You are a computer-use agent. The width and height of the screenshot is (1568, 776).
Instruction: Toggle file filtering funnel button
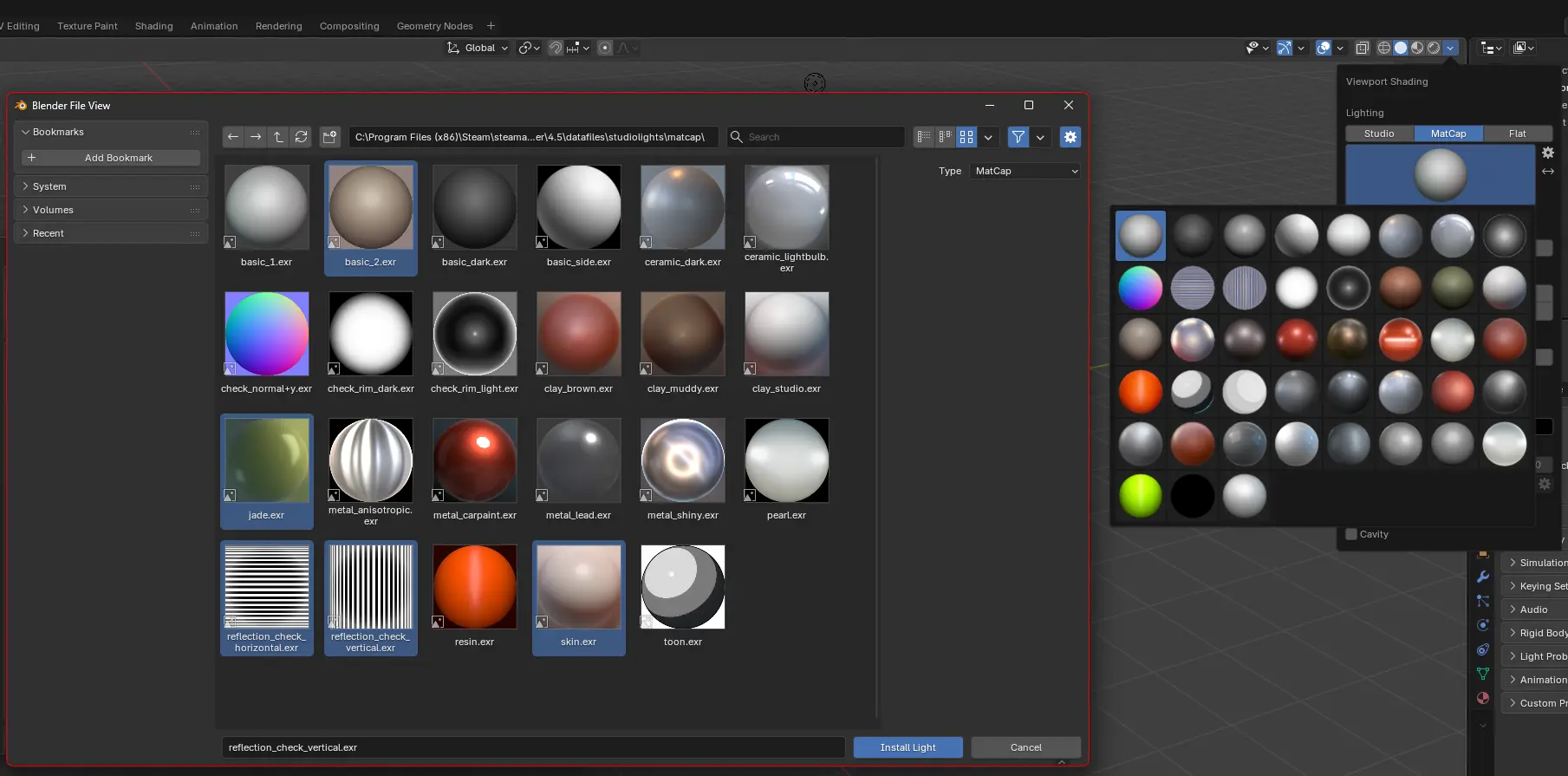(1018, 137)
